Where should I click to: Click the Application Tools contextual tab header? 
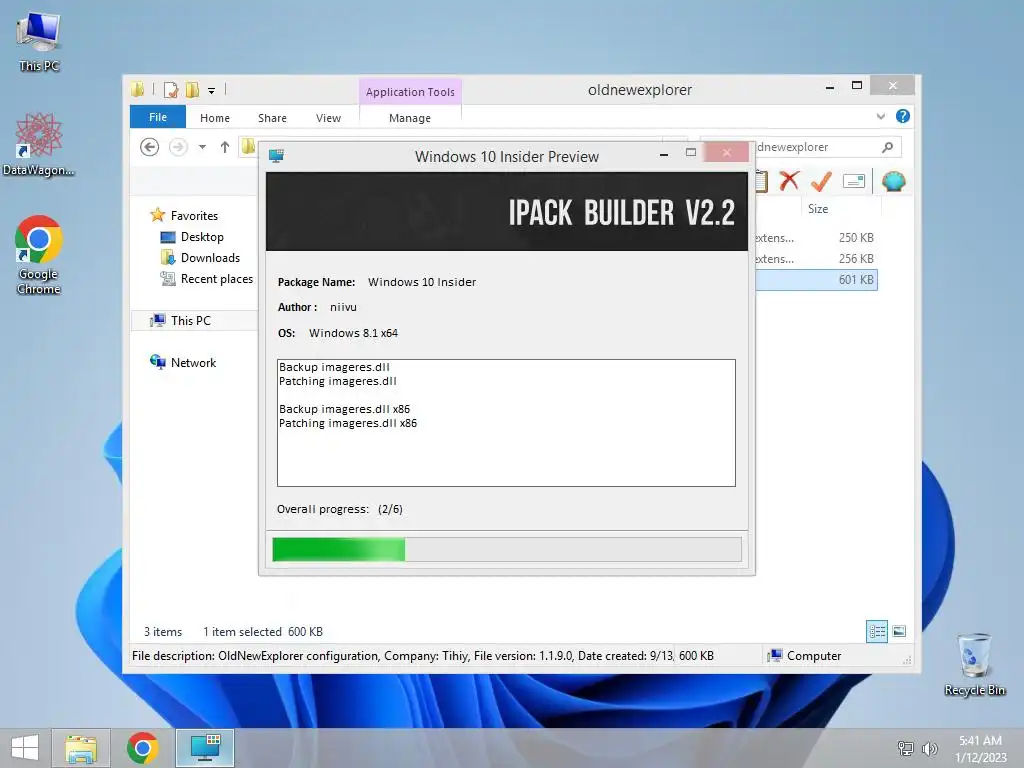point(410,92)
